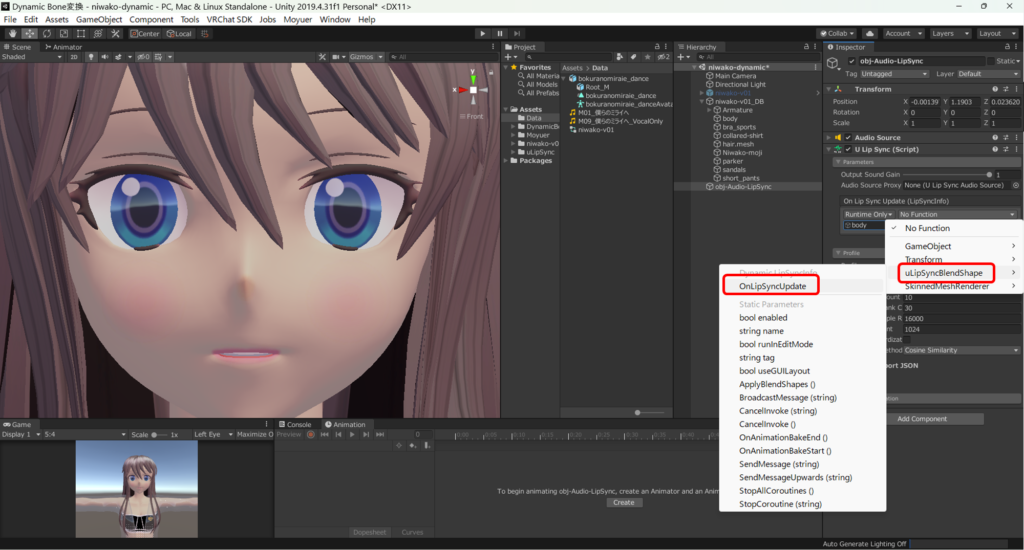The image size is (1024, 550).
Task: Open the Runtime Only dropdown
Action: click(x=869, y=214)
